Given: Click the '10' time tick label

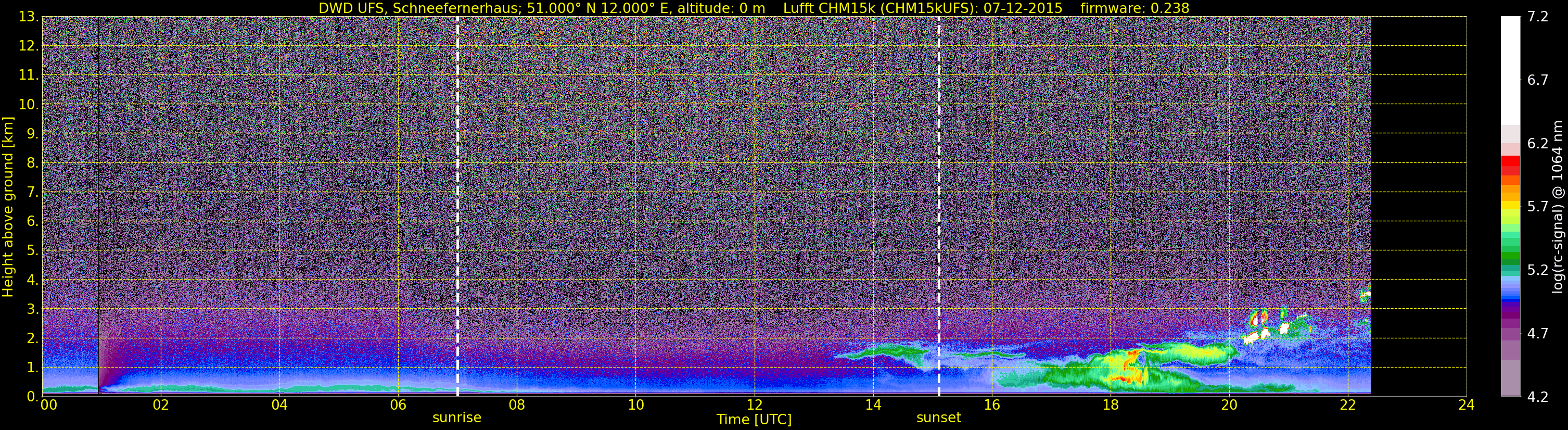Looking at the screenshot, I should [635, 405].
